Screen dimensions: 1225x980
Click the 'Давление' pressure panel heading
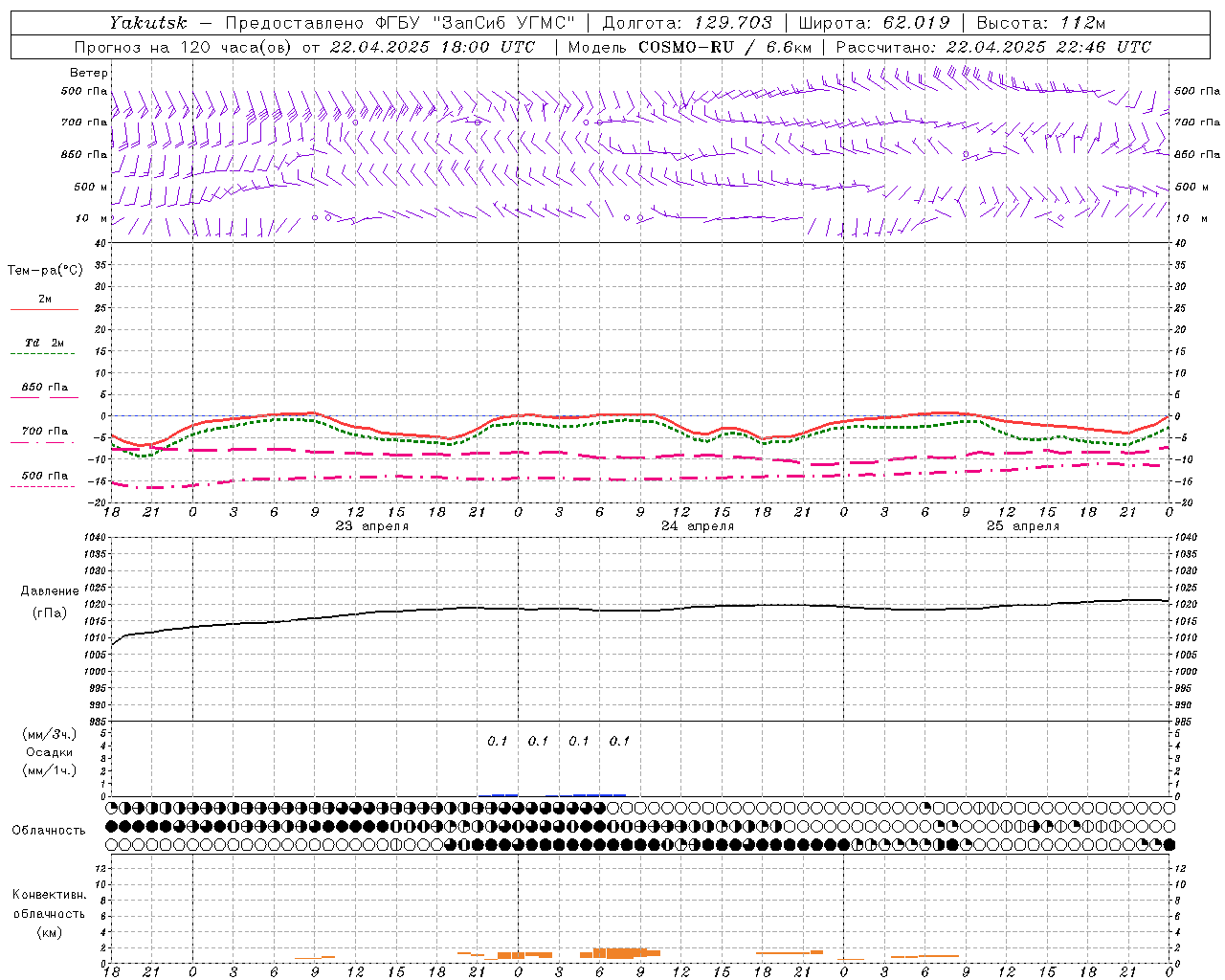tap(50, 591)
